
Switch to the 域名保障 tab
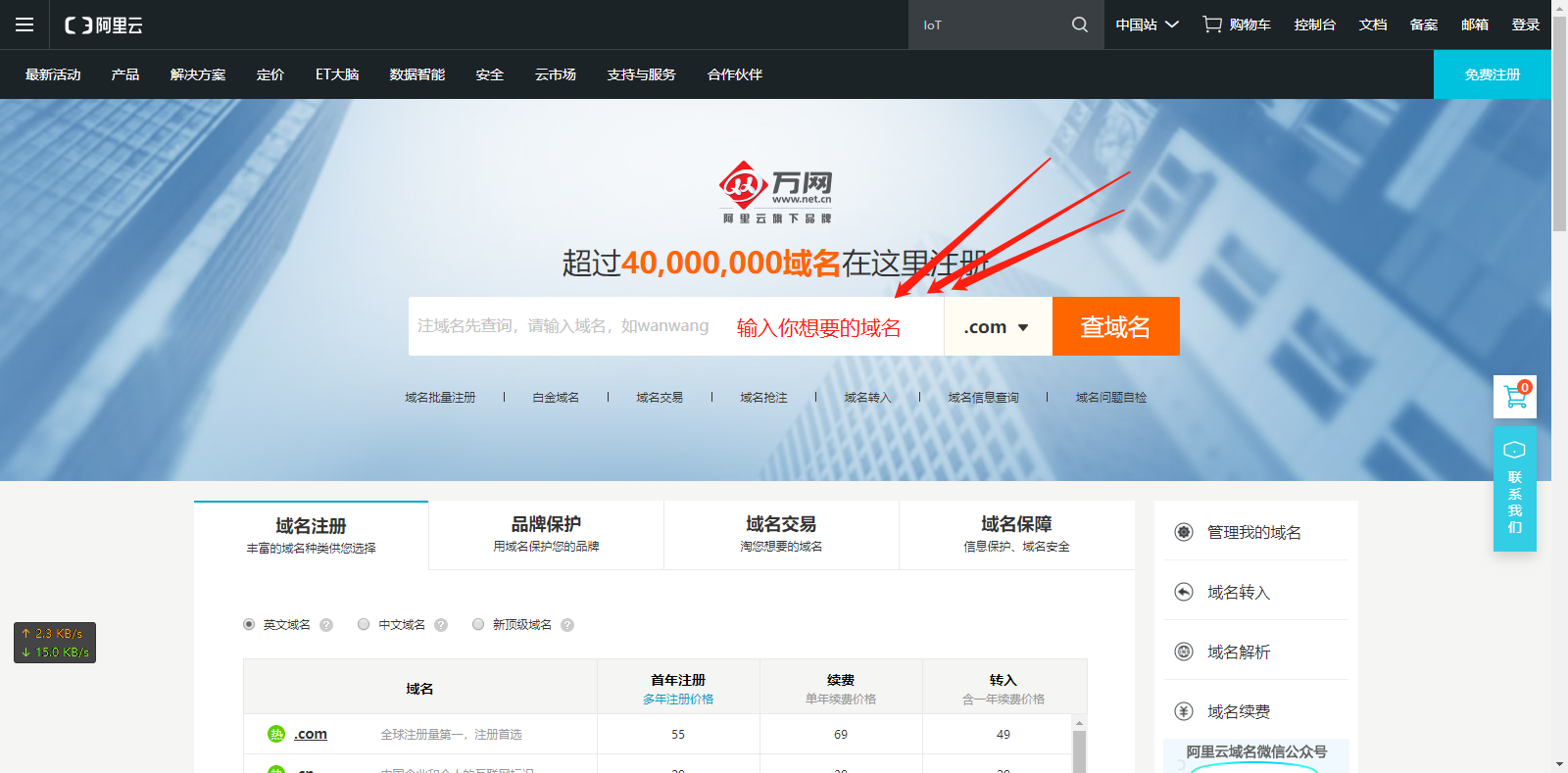(1017, 535)
